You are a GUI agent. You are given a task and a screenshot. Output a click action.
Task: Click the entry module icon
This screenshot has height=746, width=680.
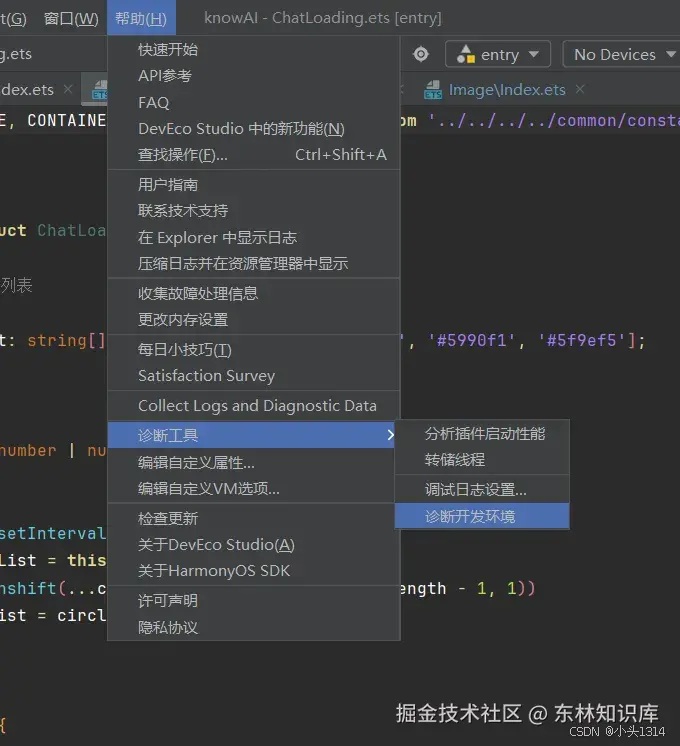point(465,54)
